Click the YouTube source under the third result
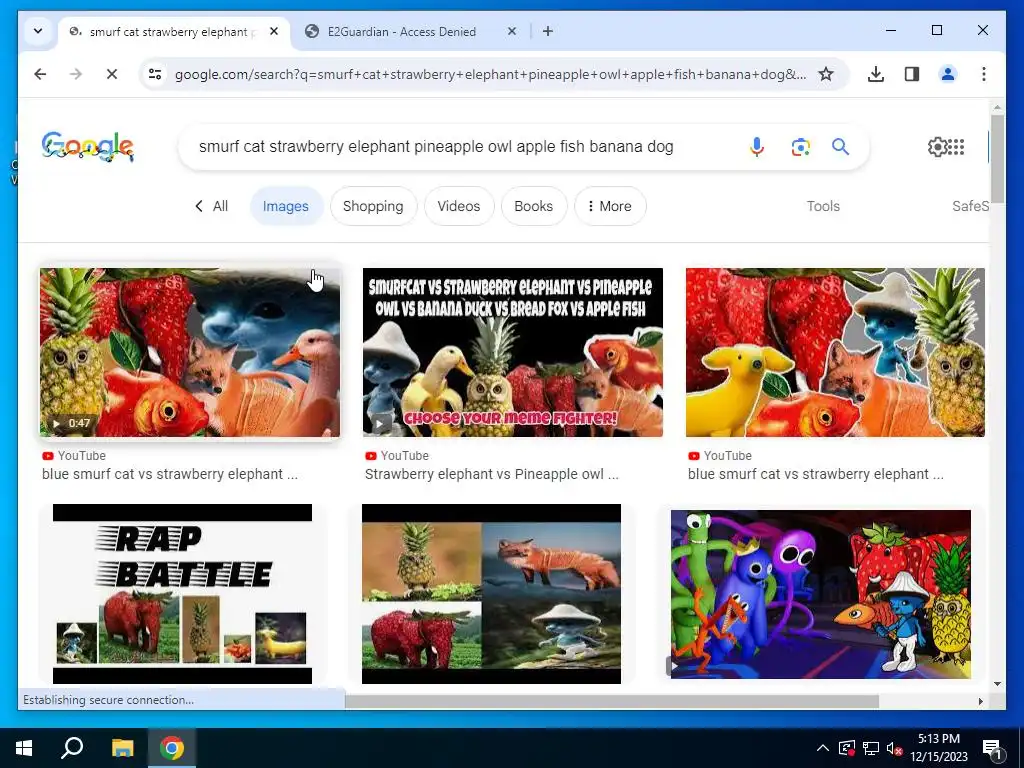The width and height of the screenshot is (1024, 768). tap(720, 455)
